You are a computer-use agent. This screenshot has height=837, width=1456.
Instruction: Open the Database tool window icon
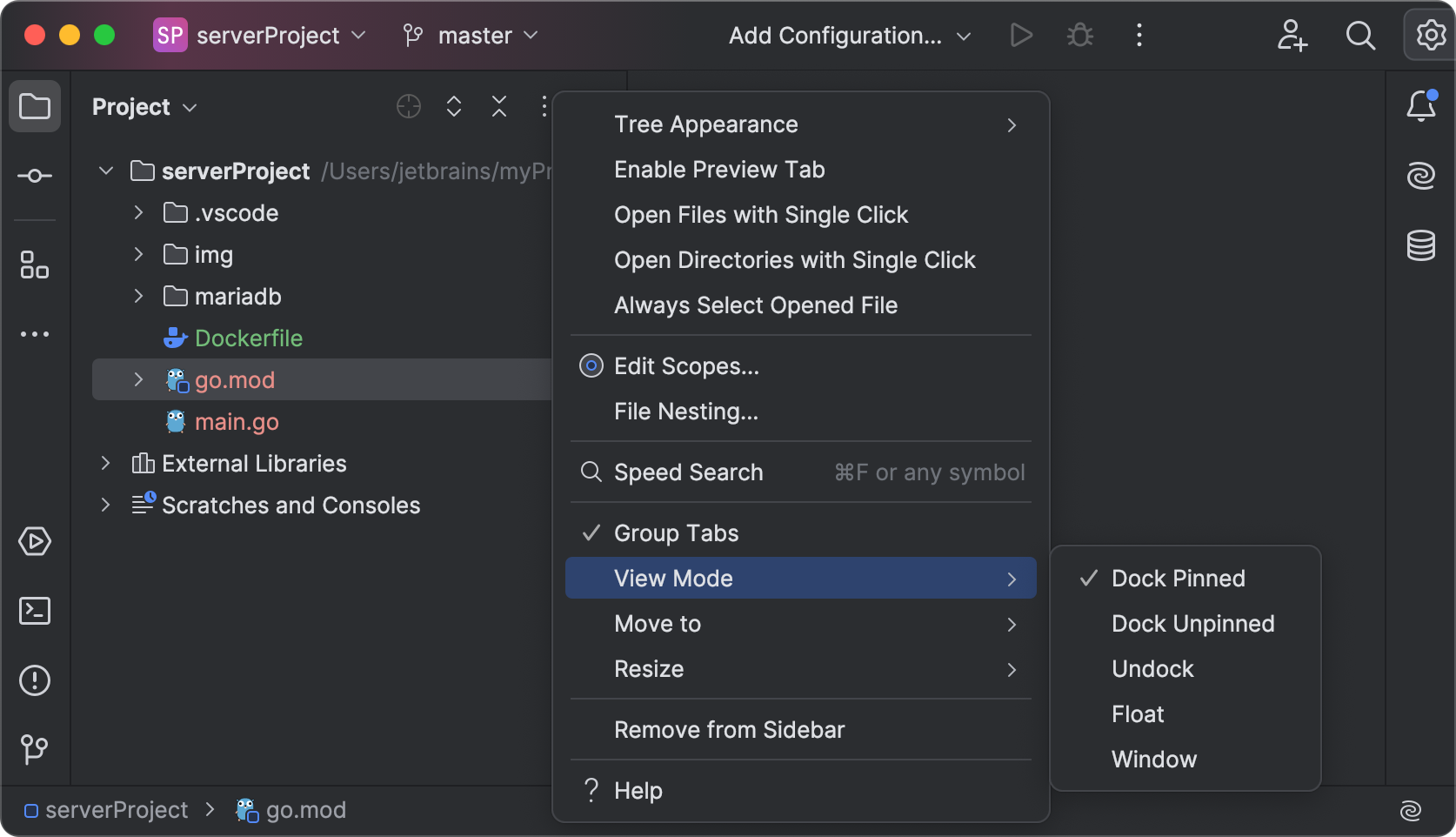point(1420,245)
